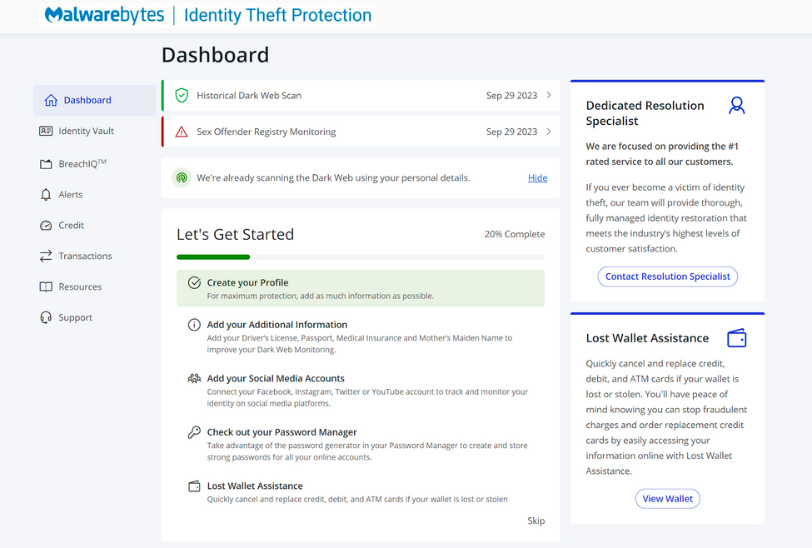The width and height of the screenshot is (812, 548).
Task: Expand Sex Offender Registry Monitoring chevron
Action: point(549,132)
